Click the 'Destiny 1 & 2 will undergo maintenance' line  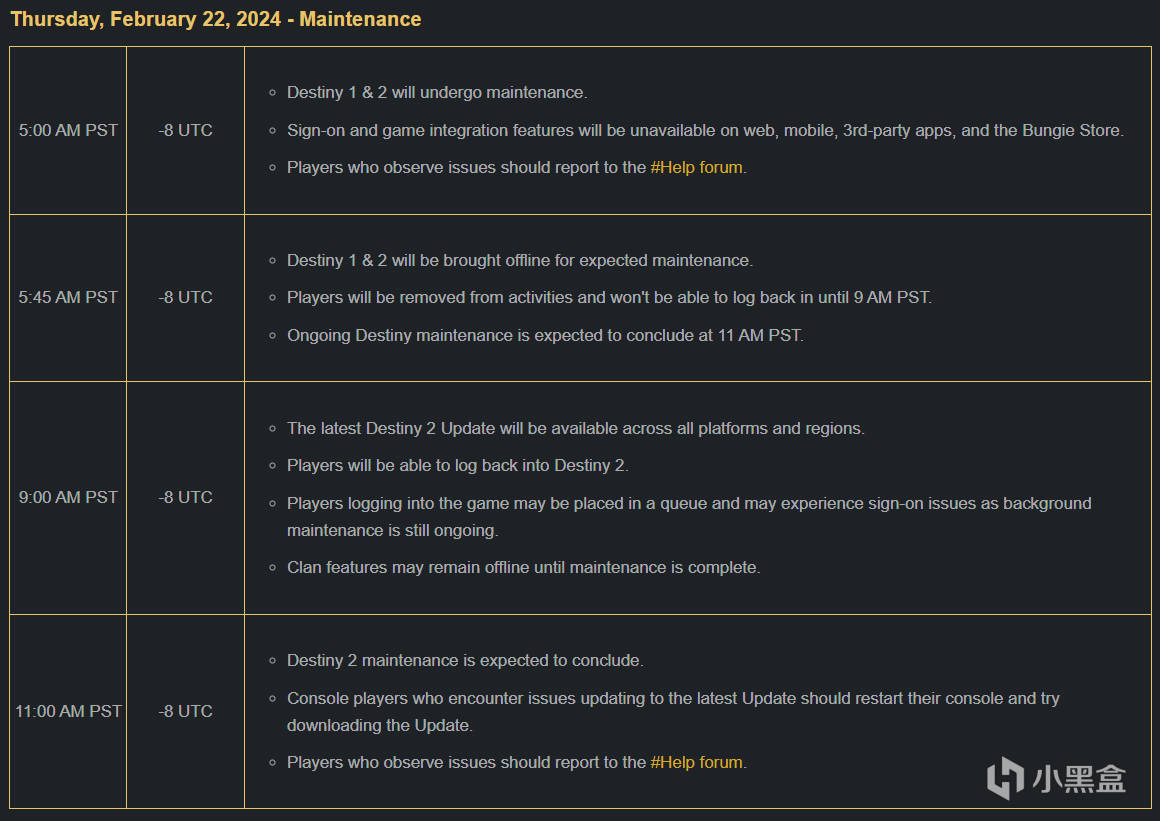pyautogui.click(x=436, y=92)
